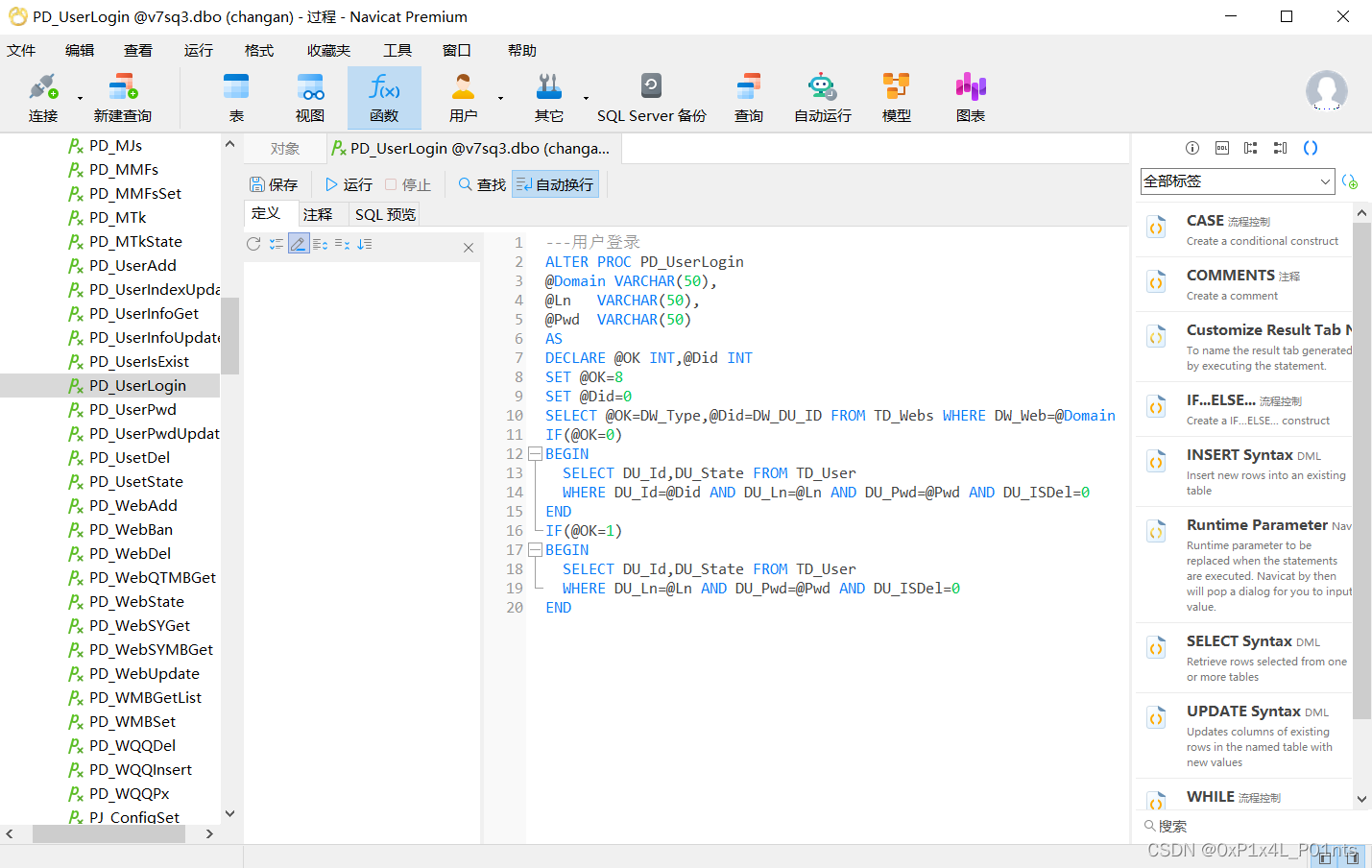Show the object information (i) pane
1372x868 pixels.
[1192, 148]
